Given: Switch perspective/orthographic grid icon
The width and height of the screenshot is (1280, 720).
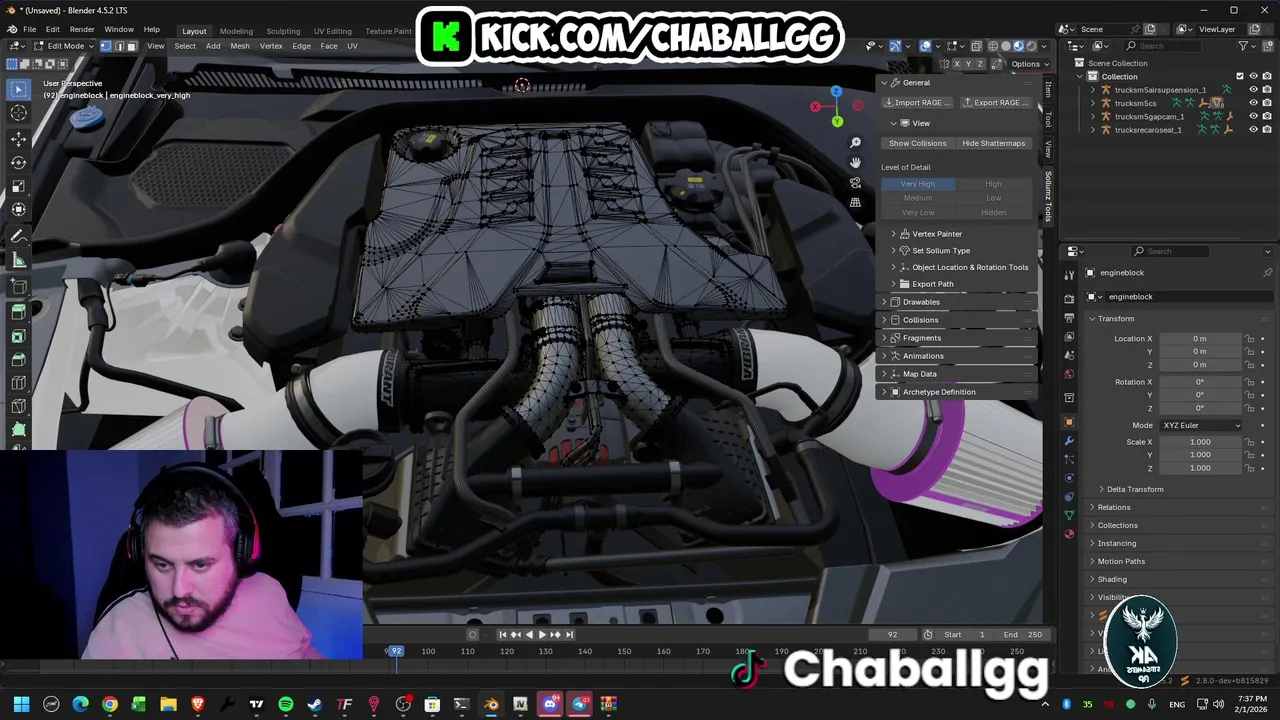Looking at the screenshot, I should [855, 202].
